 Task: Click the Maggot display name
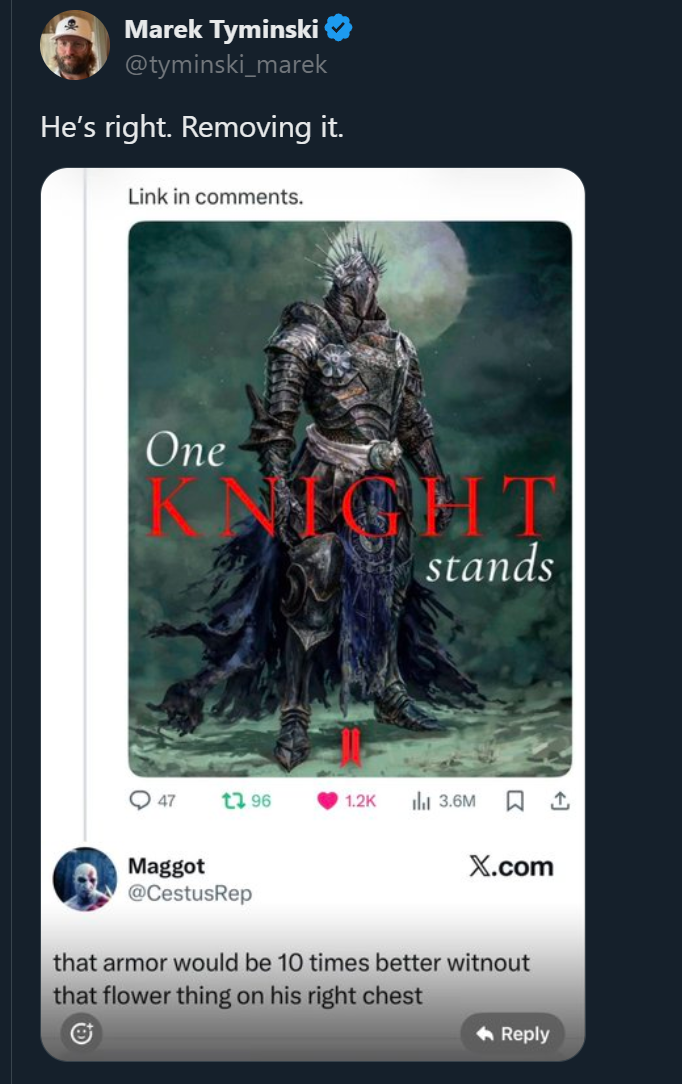pyautogui.click(x=167, y=866)
